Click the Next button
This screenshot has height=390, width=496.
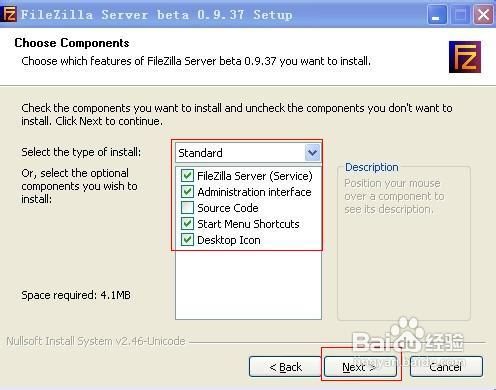pyautogui.click(x=360, y=367)
